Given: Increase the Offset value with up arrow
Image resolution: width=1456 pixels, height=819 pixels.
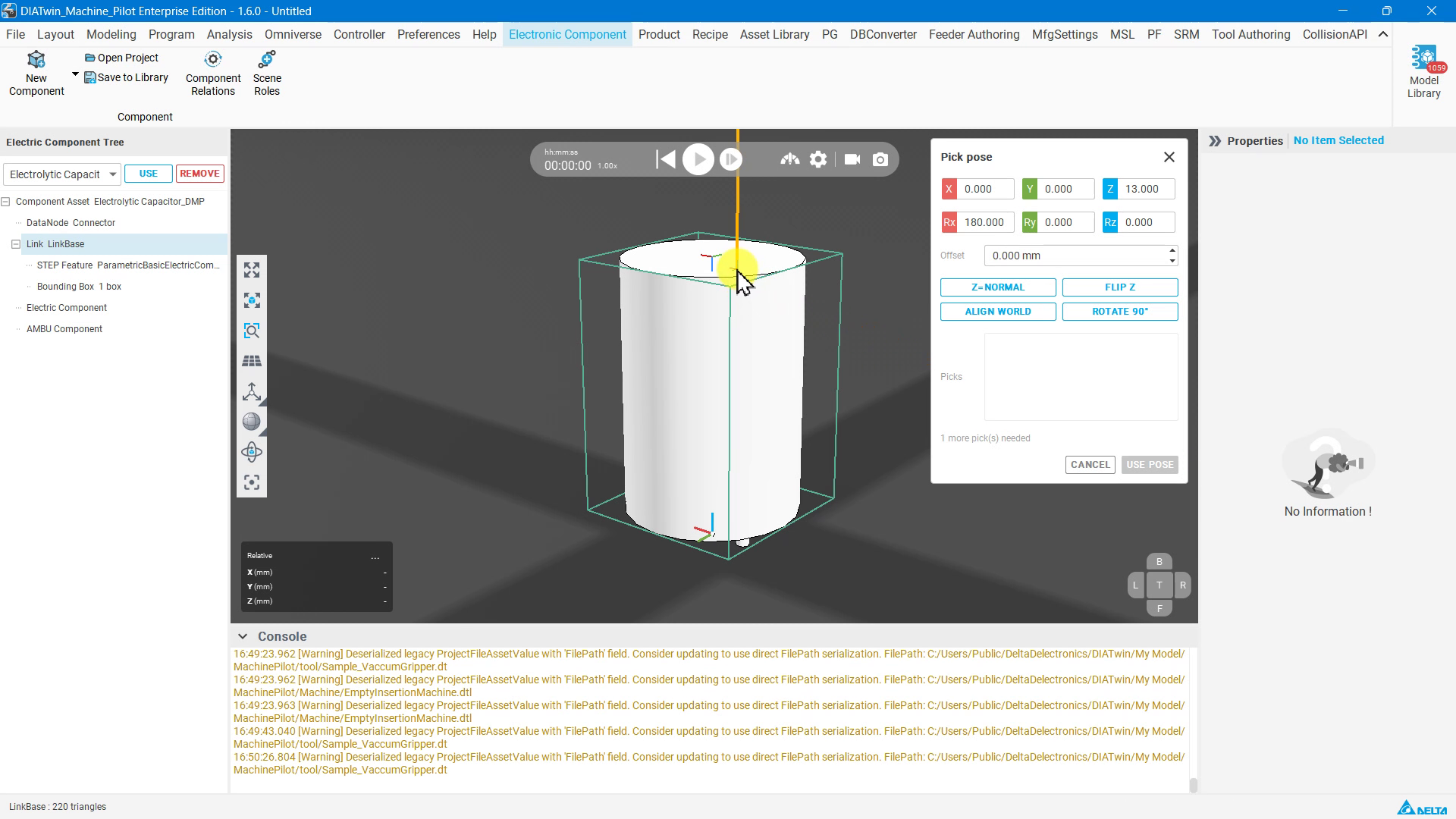Looking at the screenshot, I should click(x=1172, y=251).
